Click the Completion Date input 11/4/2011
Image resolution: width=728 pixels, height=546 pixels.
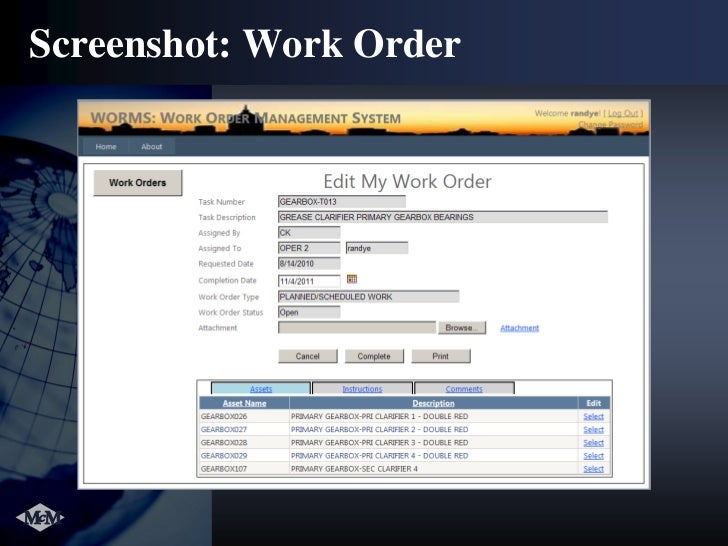(x=309, y=281)
